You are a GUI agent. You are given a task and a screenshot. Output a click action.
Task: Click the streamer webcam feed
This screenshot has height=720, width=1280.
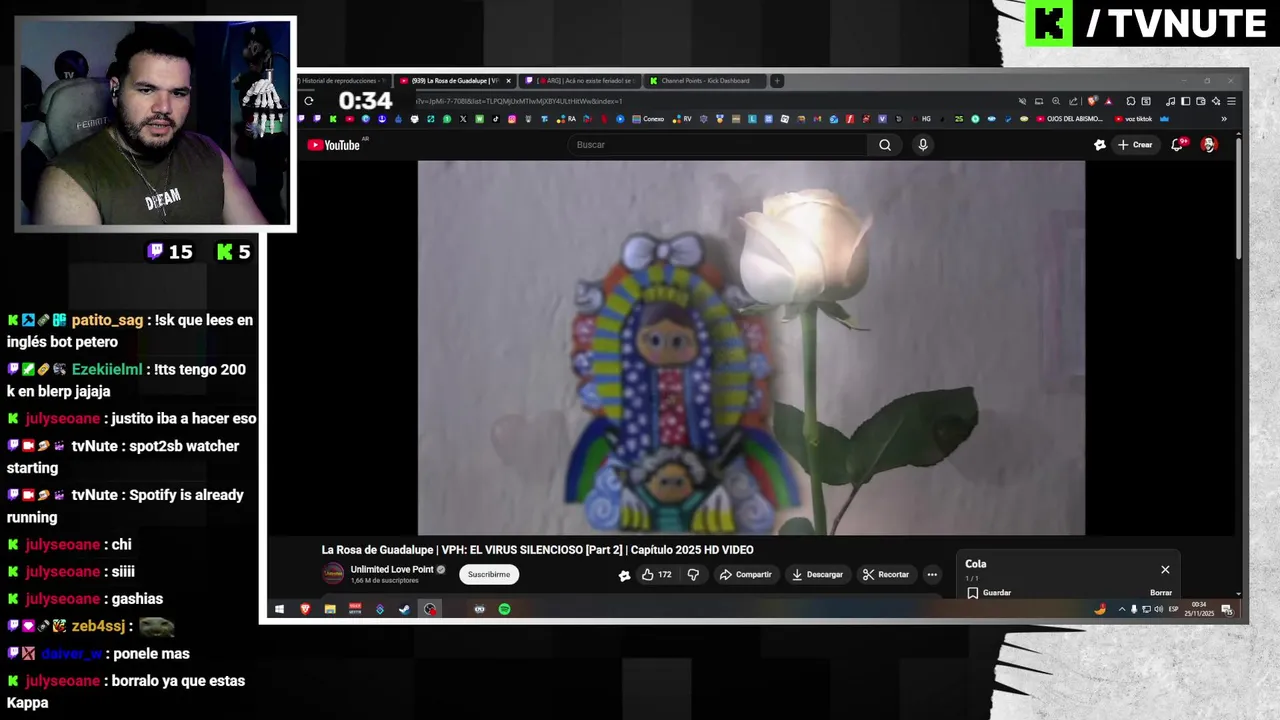pos(155,124)
